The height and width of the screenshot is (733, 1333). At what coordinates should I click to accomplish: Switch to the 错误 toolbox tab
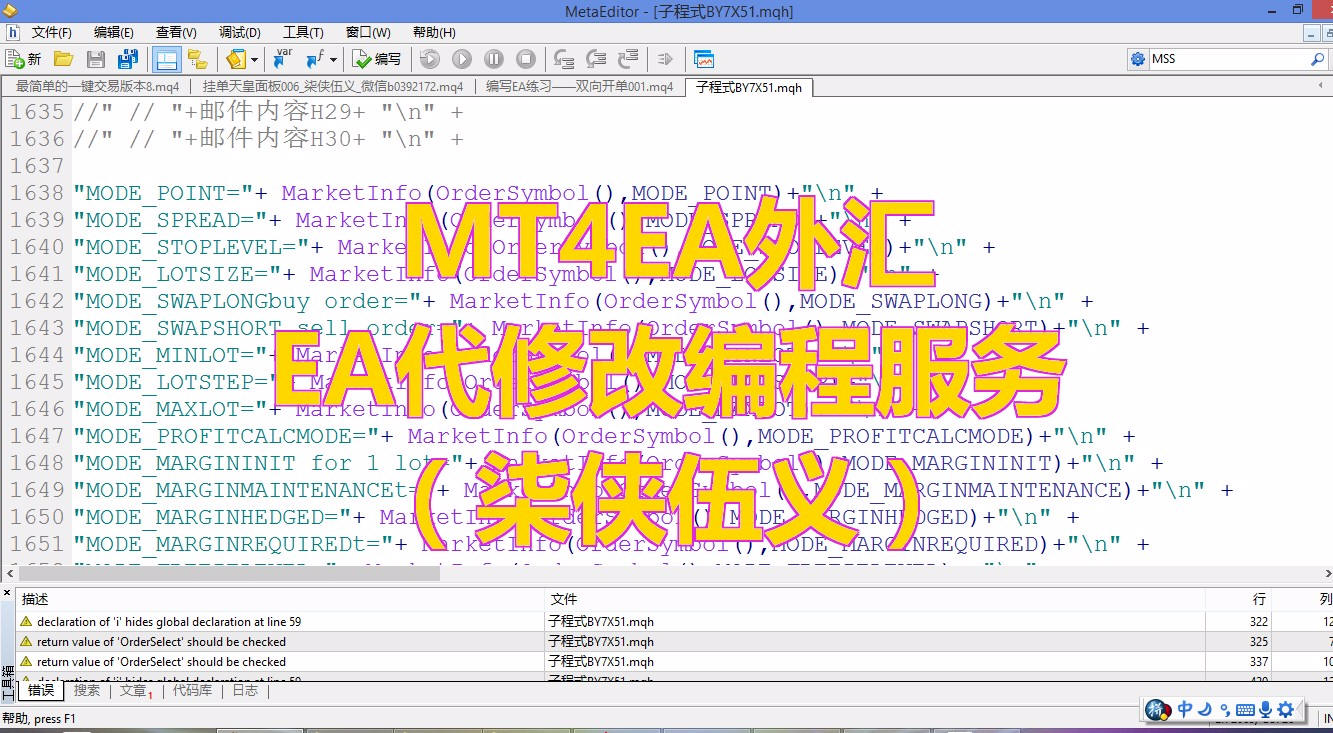point(41,690)
